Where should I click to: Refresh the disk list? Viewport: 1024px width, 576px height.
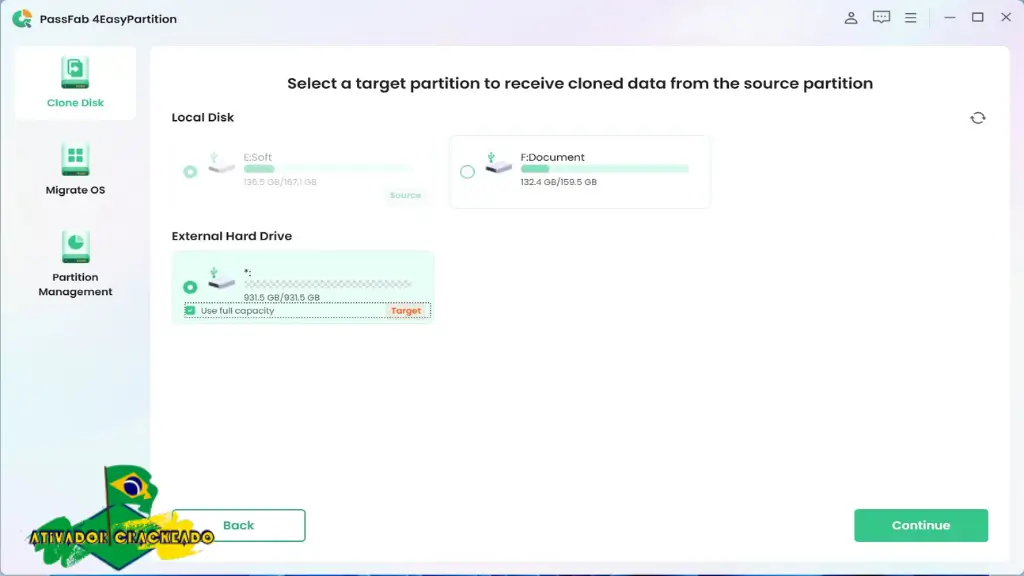point(977,118)
